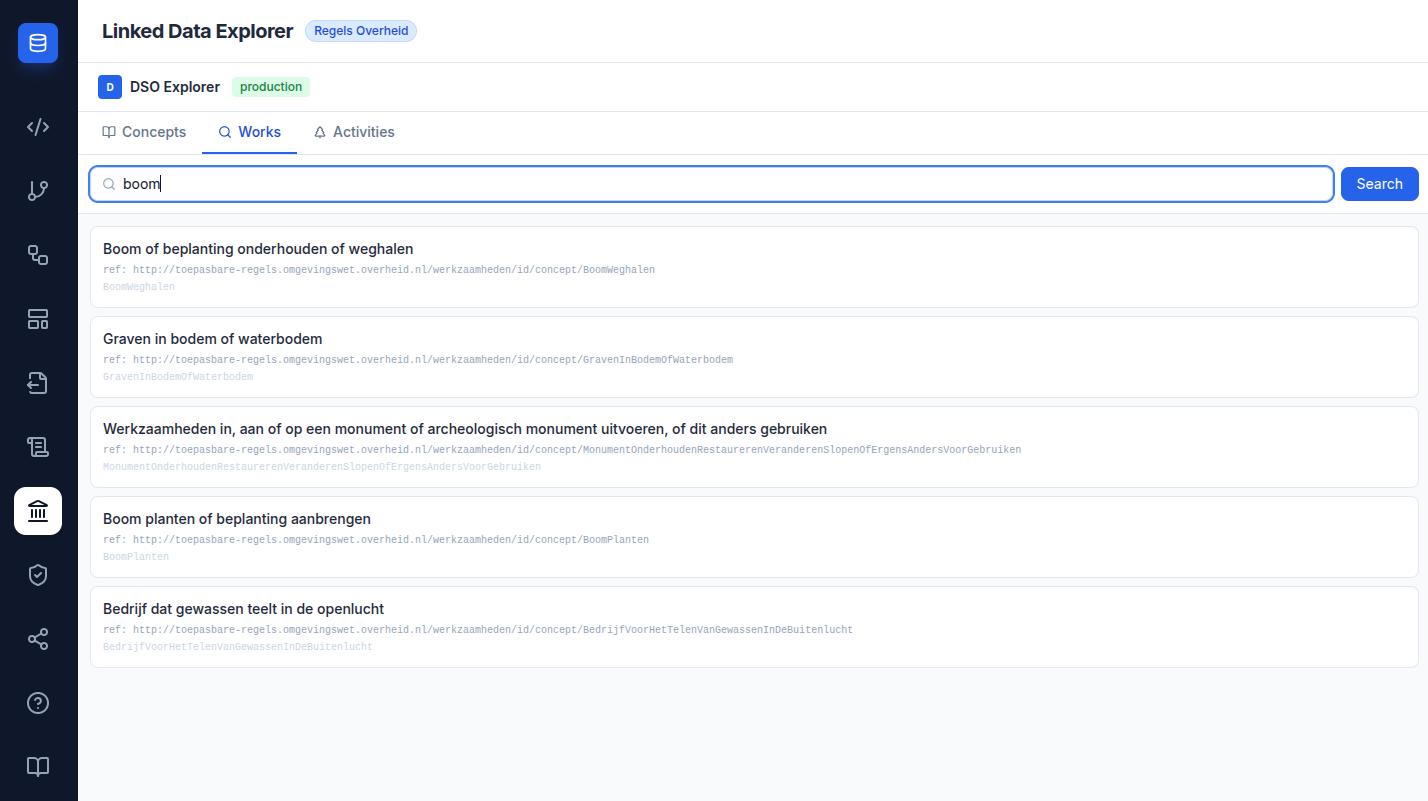Click the production environment badge
Screen dimensions: 1428x801
(271, 87)
